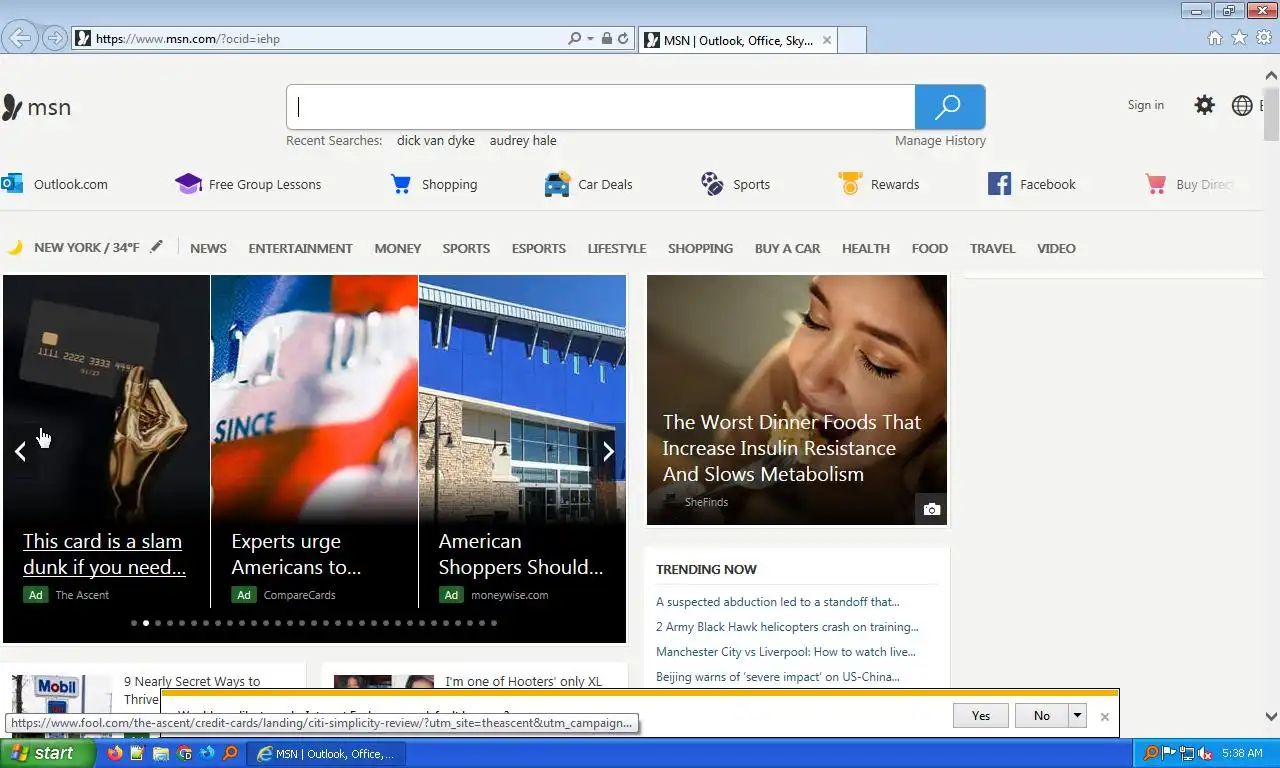
Task: Click the vertical scrollbar down arrow
Action: pyautogui.click(x=1271, y=716)
